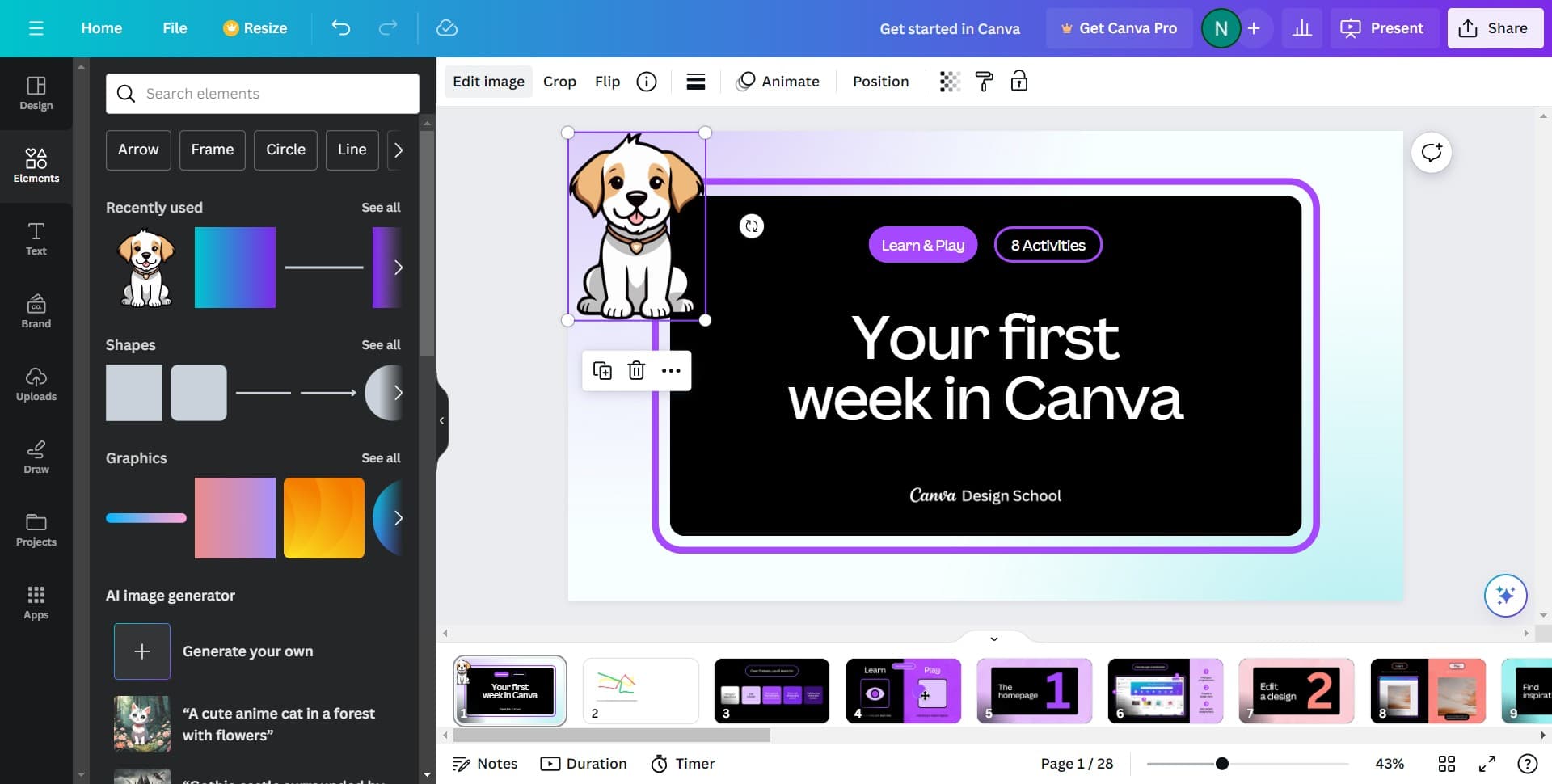Collapse the side panel with arrow handle

pyautogui.click(x=441, y=420)
